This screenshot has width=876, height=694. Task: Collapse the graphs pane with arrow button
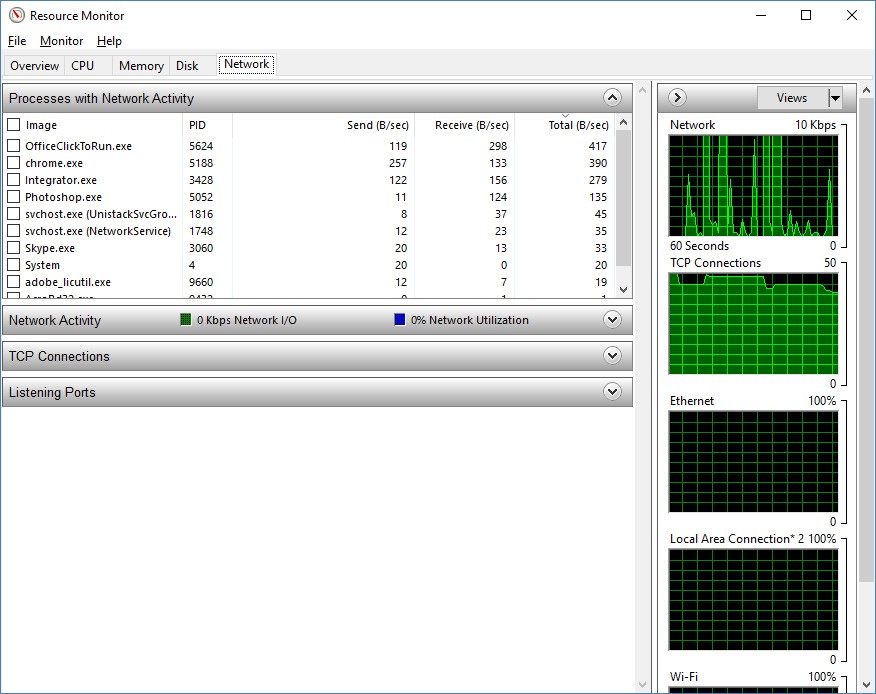[677, 97]
